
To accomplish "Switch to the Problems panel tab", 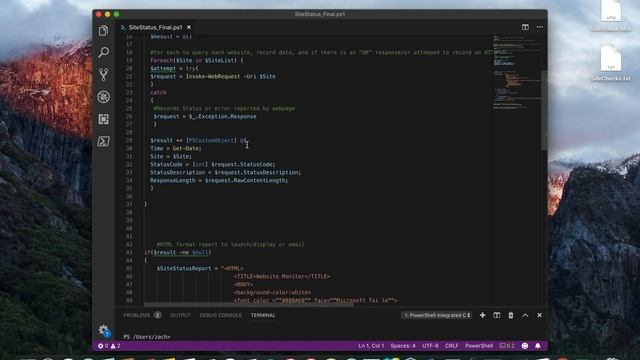I will point(142,315).
